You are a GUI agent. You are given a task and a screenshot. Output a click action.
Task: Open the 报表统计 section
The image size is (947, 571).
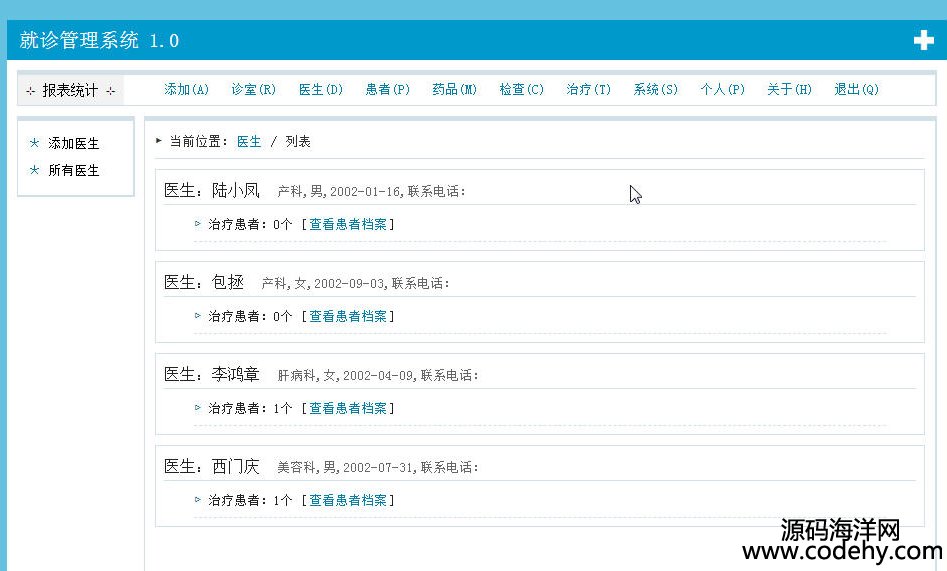(70, 91)
